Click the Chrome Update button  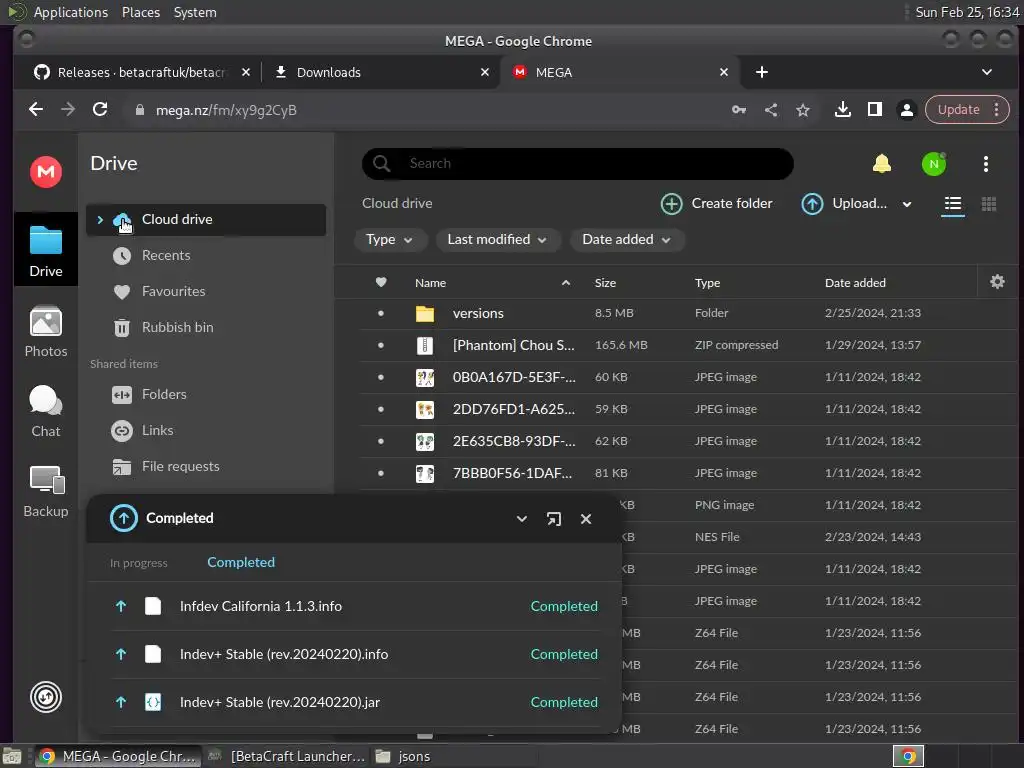967,110
